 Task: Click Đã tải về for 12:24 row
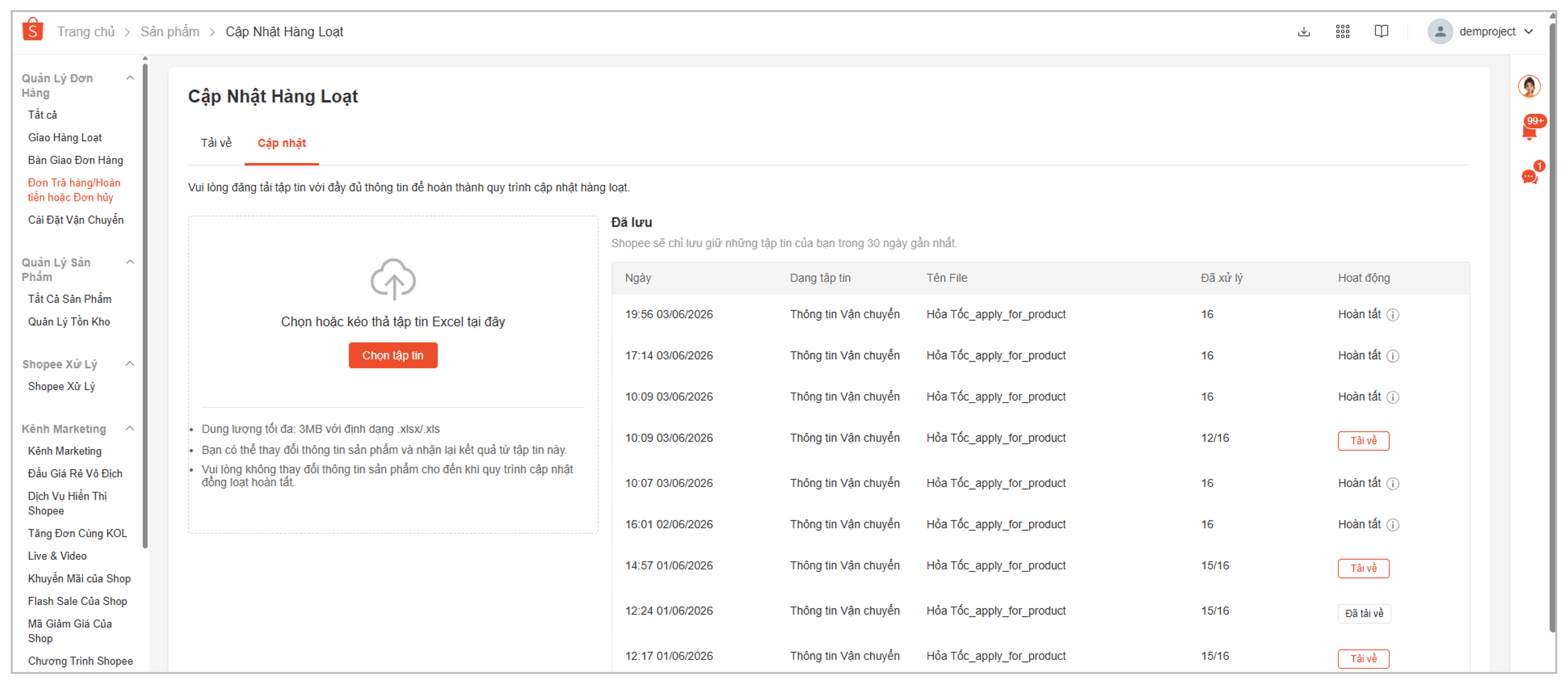[1364, 613]
